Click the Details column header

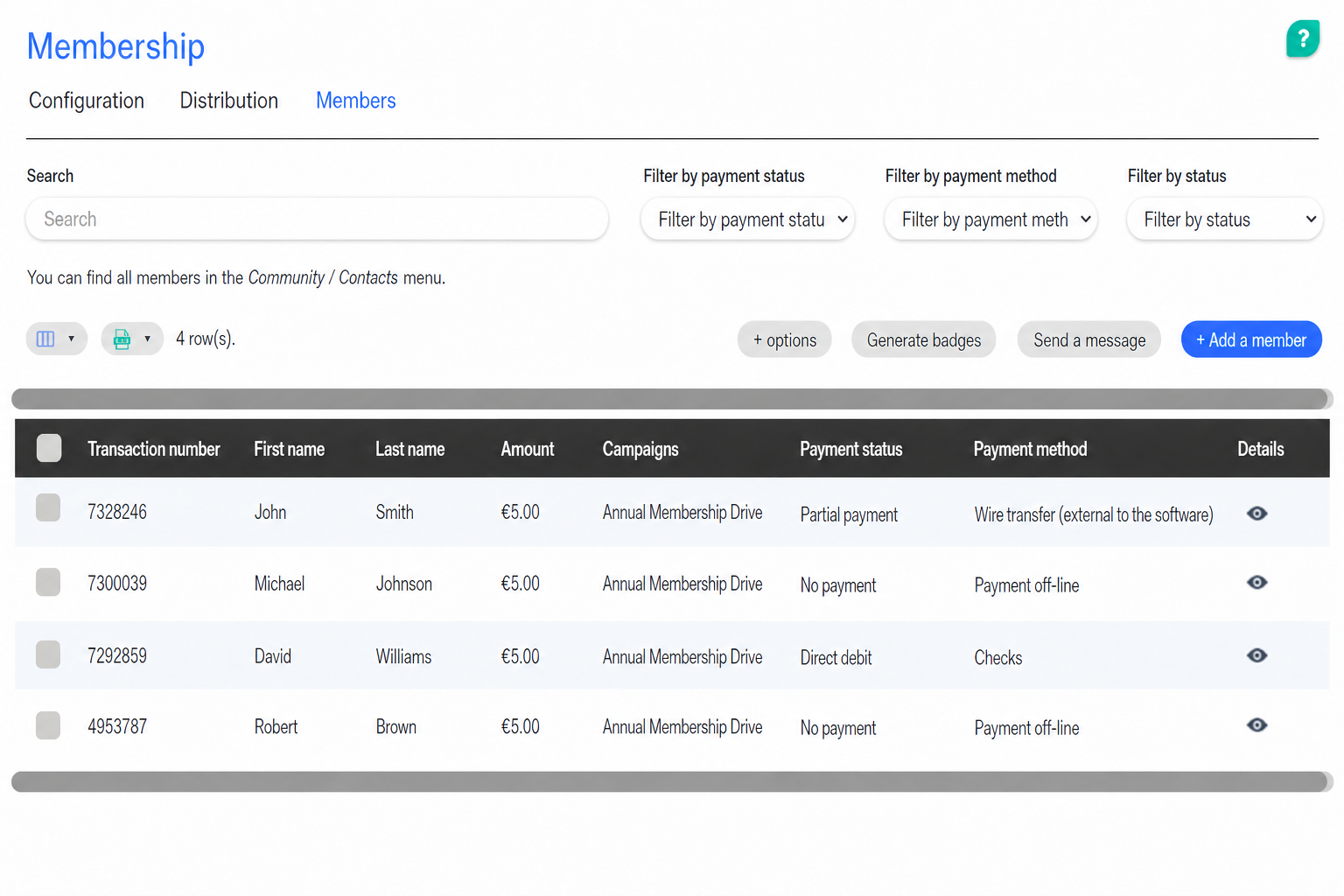pos(1261,449)
